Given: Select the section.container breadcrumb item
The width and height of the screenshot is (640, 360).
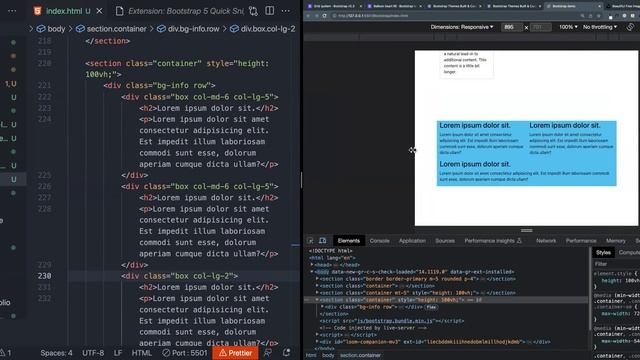Looking at the screenshot, I should [111, 29].
